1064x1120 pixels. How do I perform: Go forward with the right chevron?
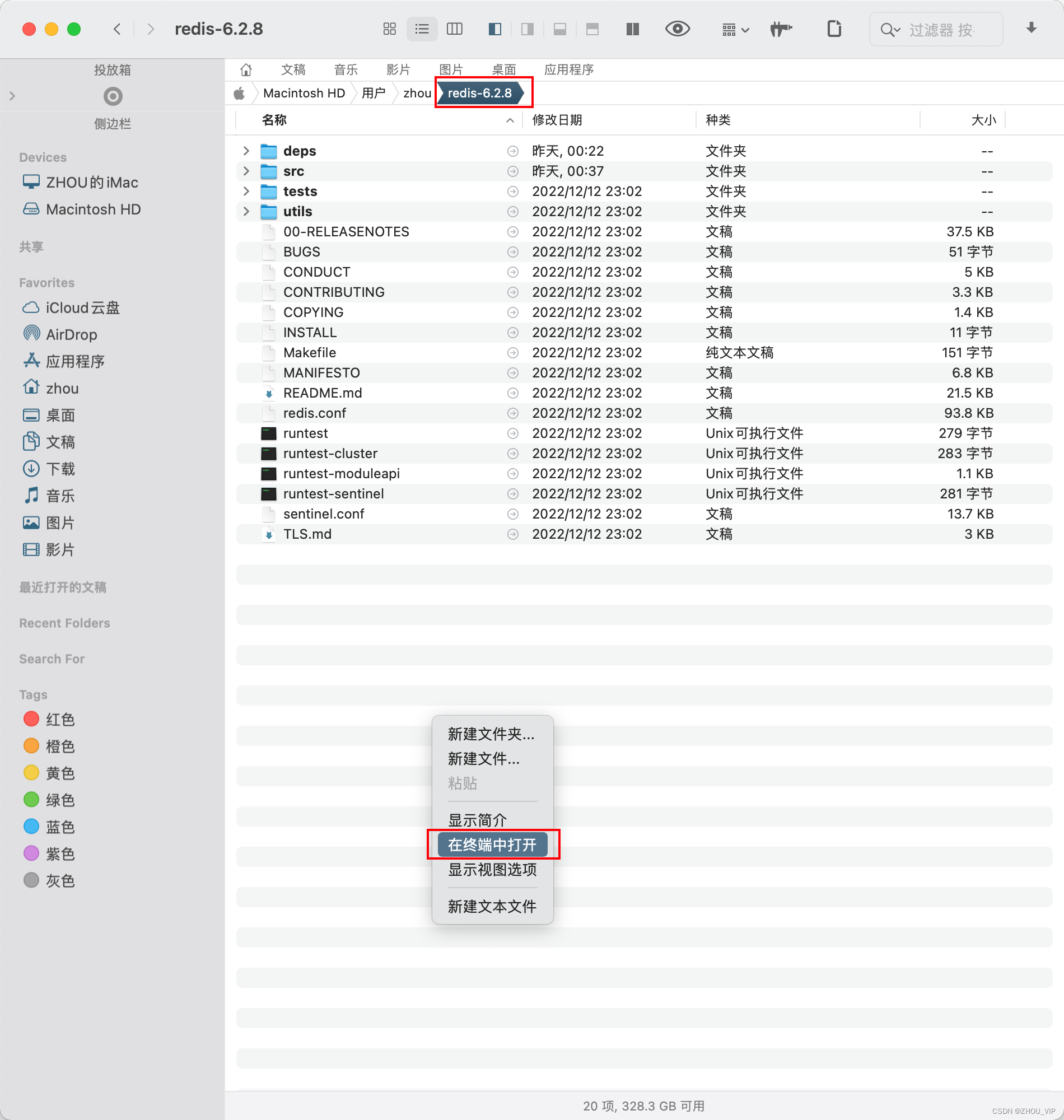pyautogui.click(x=150, y=29)
